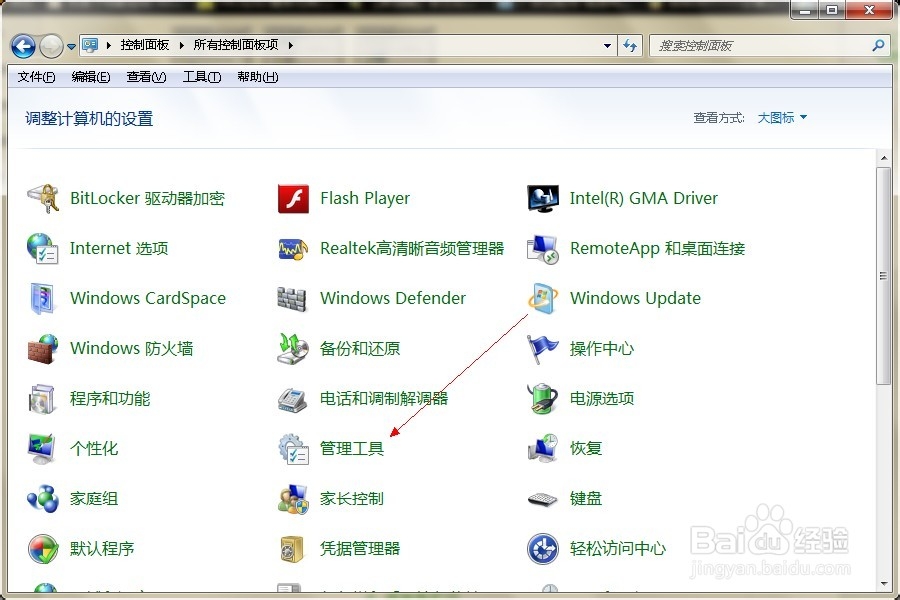Click the 个性化 monitor icon
The image size is (900, 600).
(42, 448)
